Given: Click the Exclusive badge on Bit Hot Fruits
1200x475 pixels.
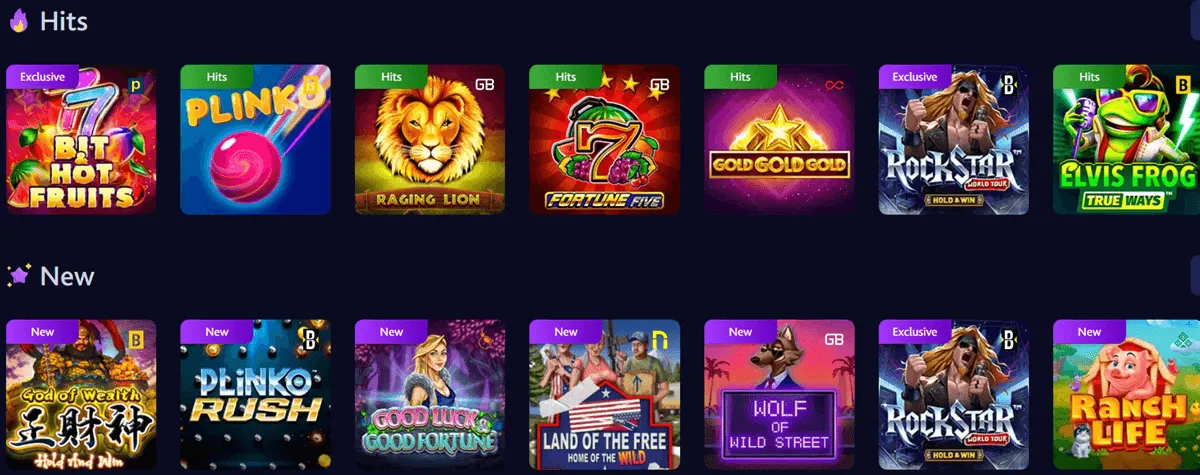Looking at the screenshot, I should 42,77.
